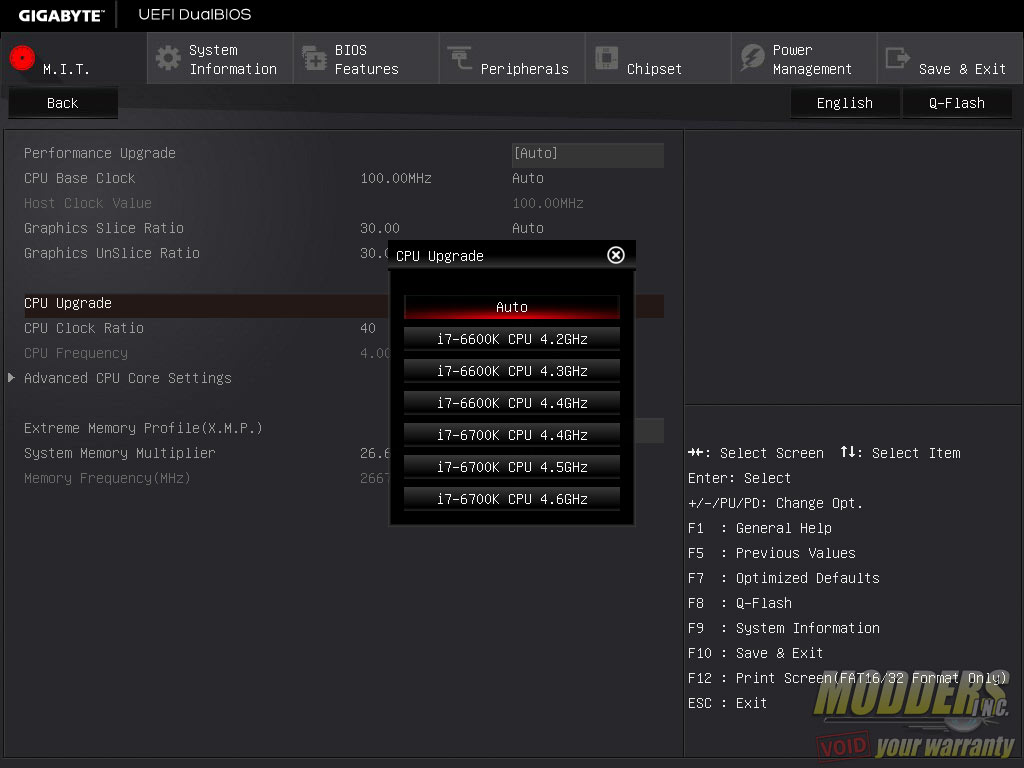Screen dimensions: 1024x768
Task: Click the Back button
Action: pyautogui.click(x=63, y=103)
